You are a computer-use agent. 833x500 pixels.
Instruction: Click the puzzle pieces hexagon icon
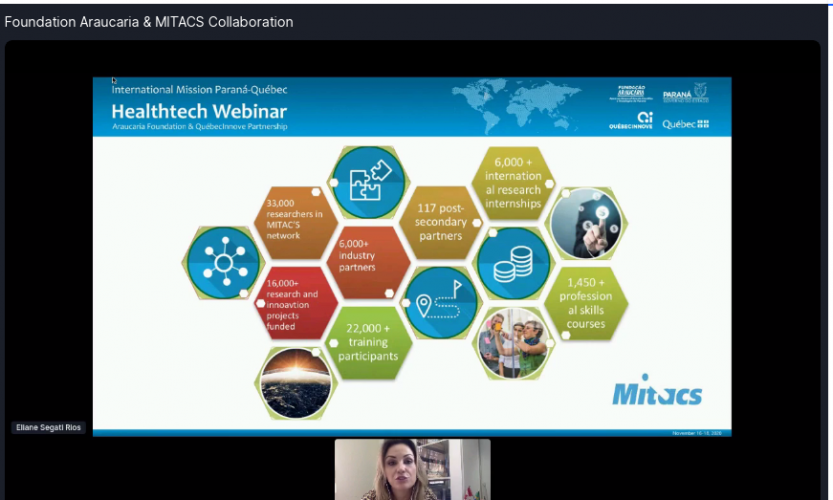point(369,183)
